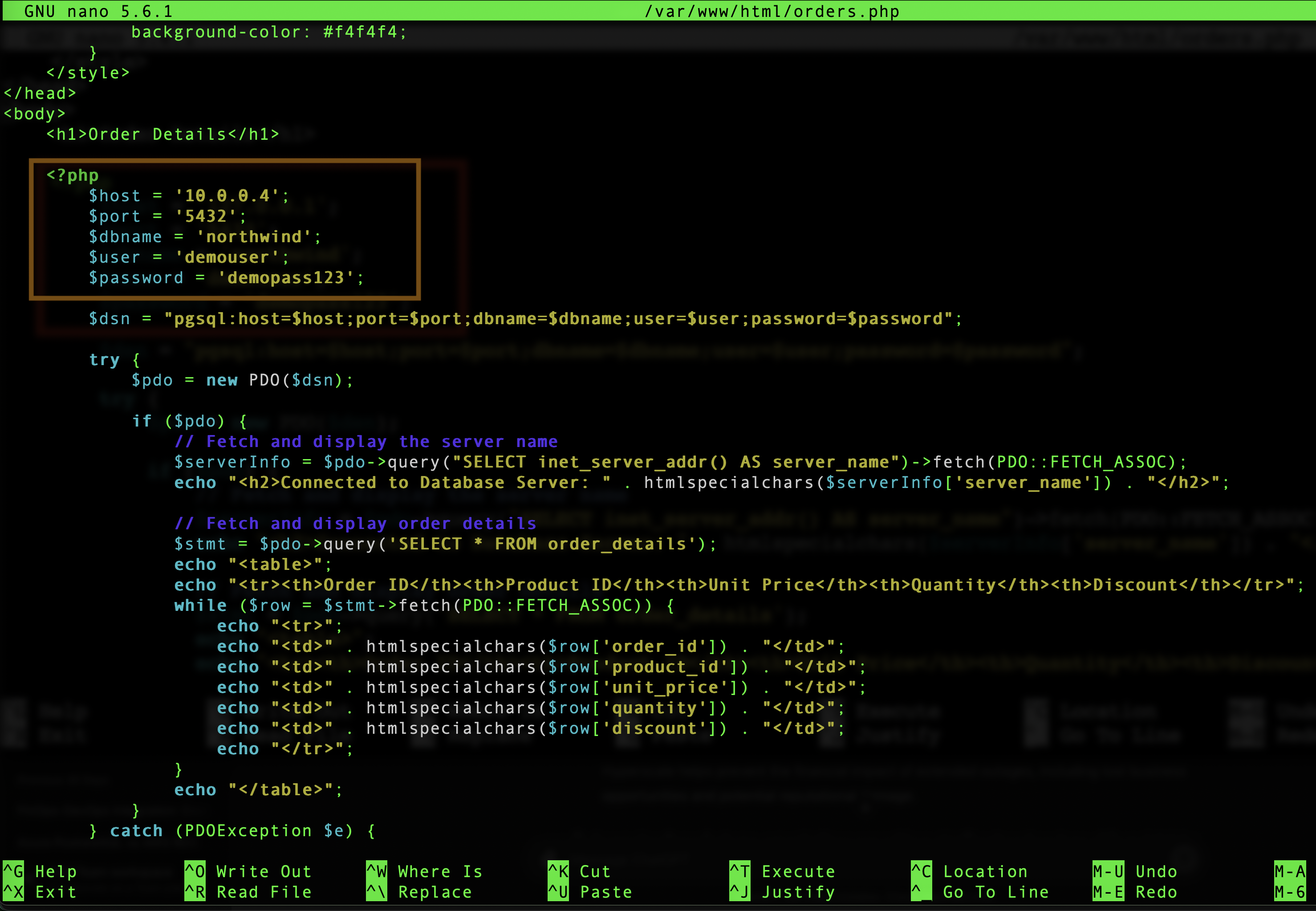The width and height of the screenshot is (1316, 911).
Task: Click the Location label in shortcut bar
Action: pyautogui.click(x=985, y=871)
